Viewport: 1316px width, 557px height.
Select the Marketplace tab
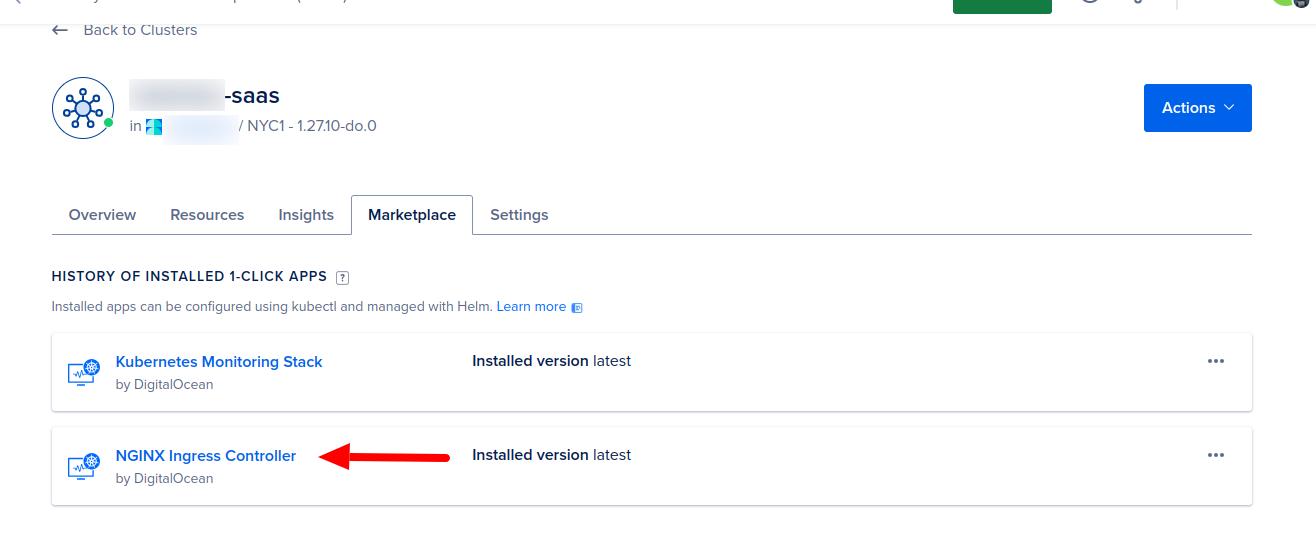(x=412, y=215)
